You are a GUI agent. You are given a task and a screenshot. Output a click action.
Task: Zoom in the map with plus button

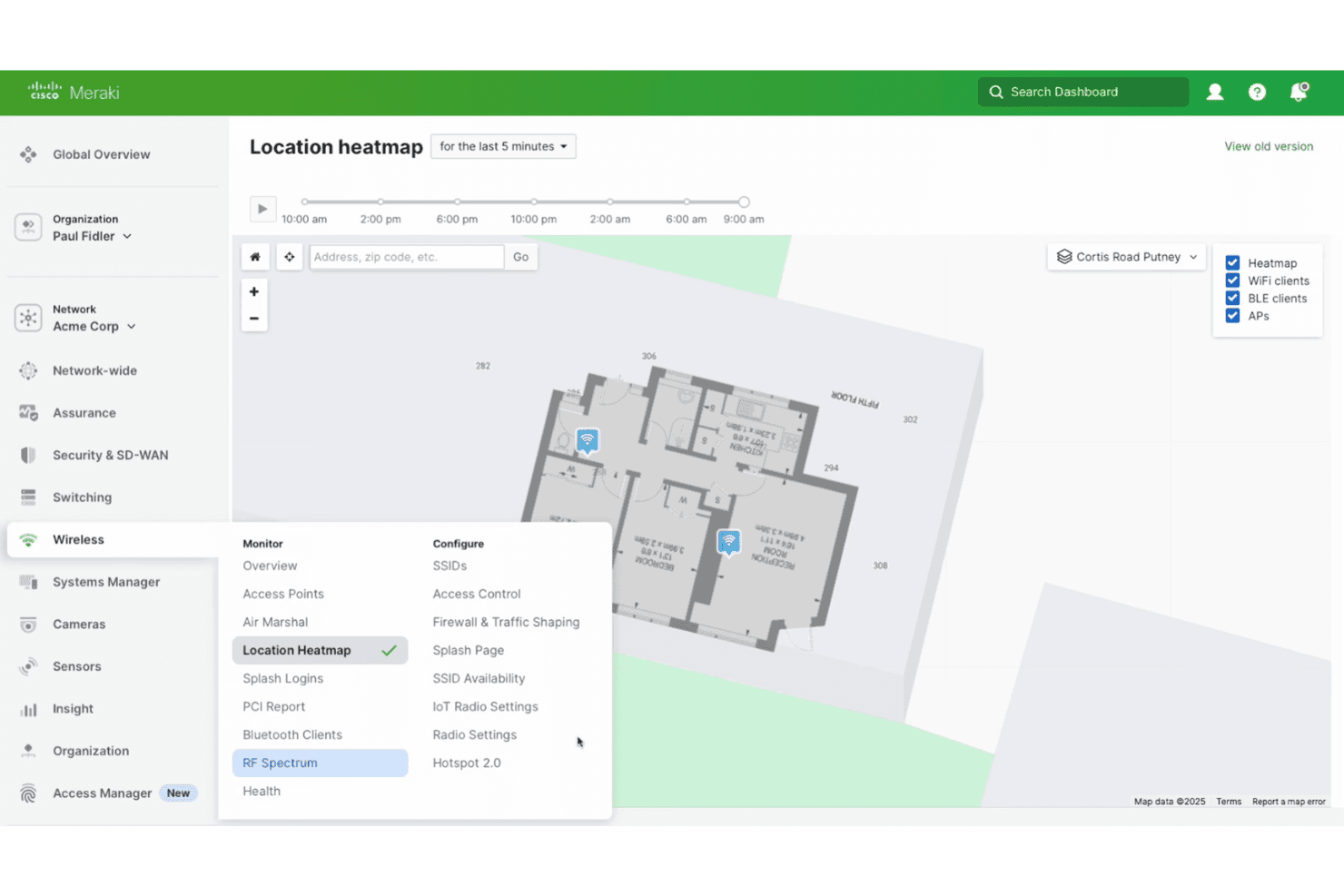tap(254, 291)
